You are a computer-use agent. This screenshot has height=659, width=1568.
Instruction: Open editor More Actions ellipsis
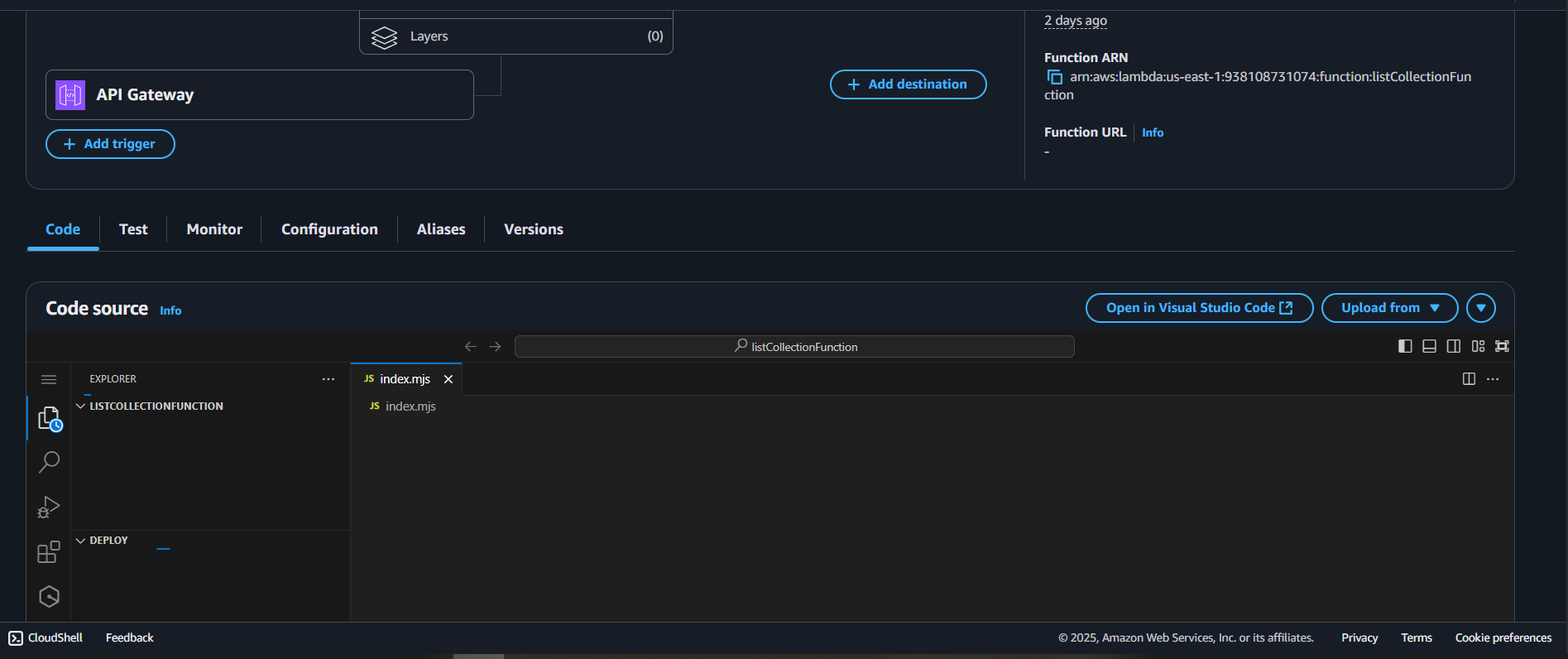[x=1493, y=379]
